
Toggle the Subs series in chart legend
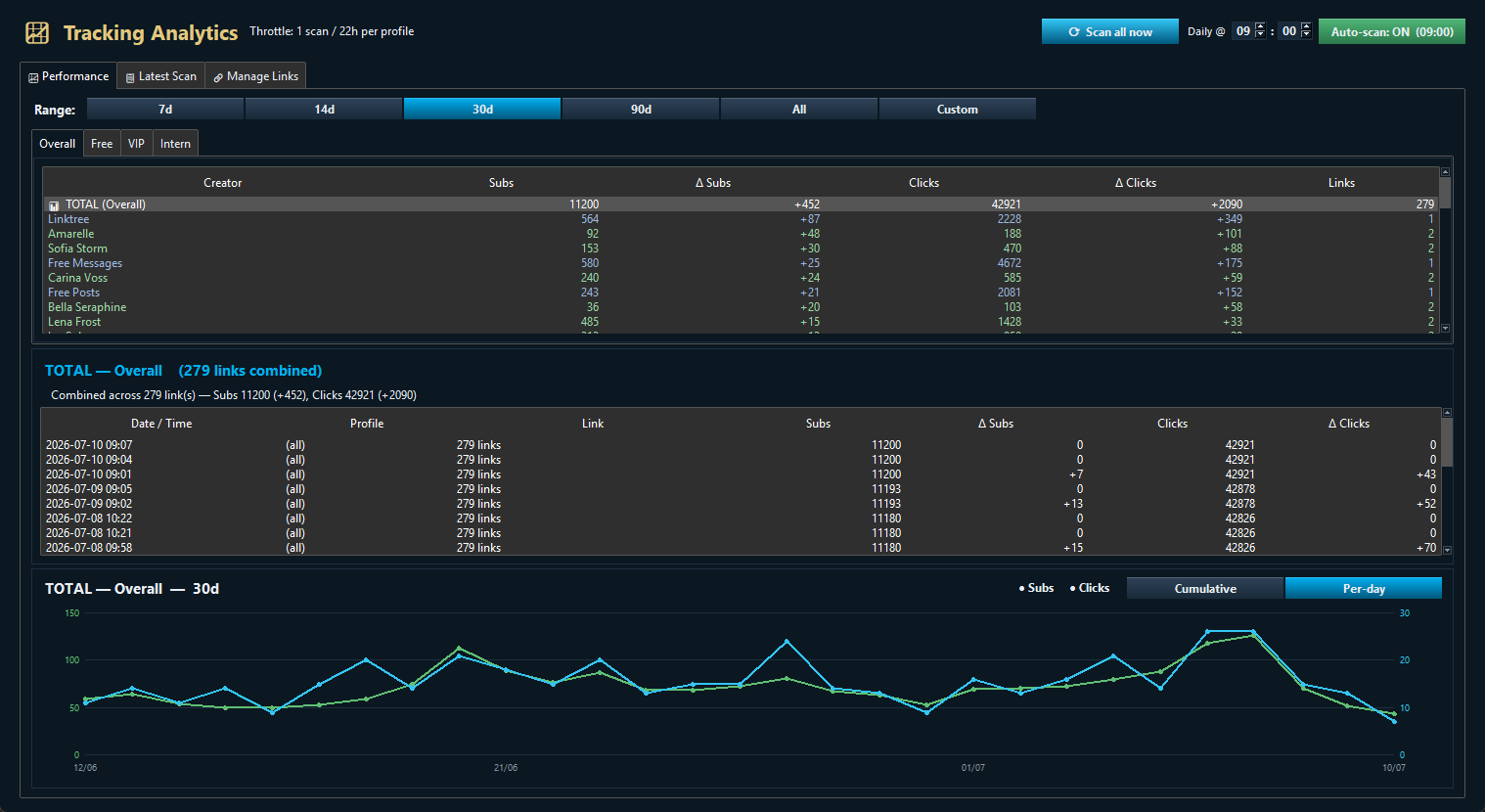click(x=1036, y=588)
